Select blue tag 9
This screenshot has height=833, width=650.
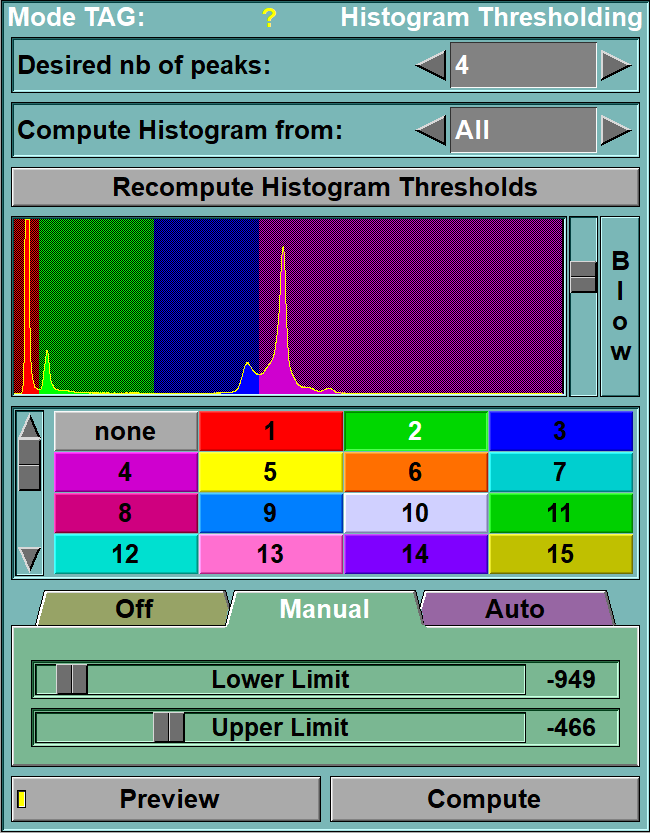(271, 513)
